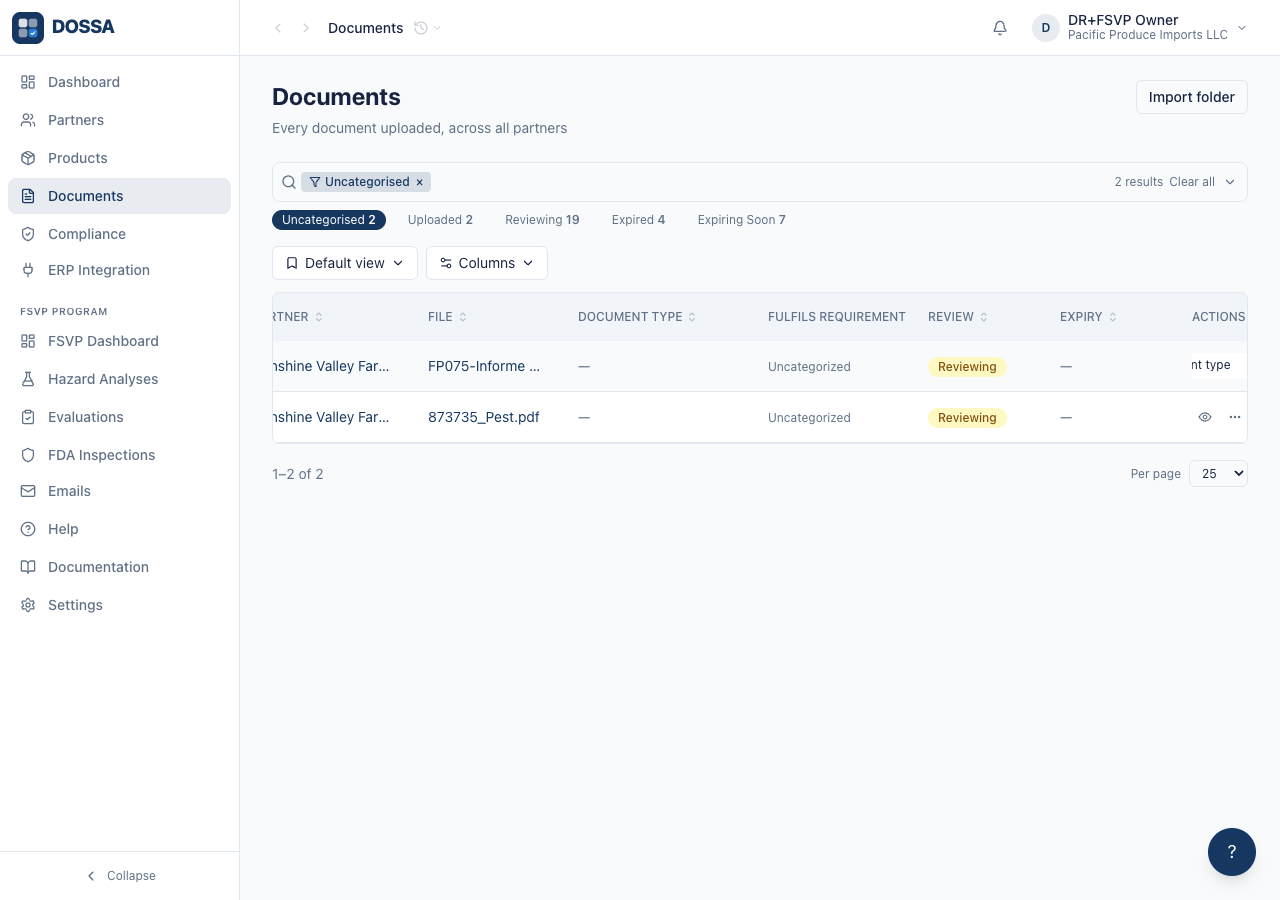Click the Help question-circle icon in sidebar
The width and height of the screenshot is (1280, 900).
click(28, 529)
